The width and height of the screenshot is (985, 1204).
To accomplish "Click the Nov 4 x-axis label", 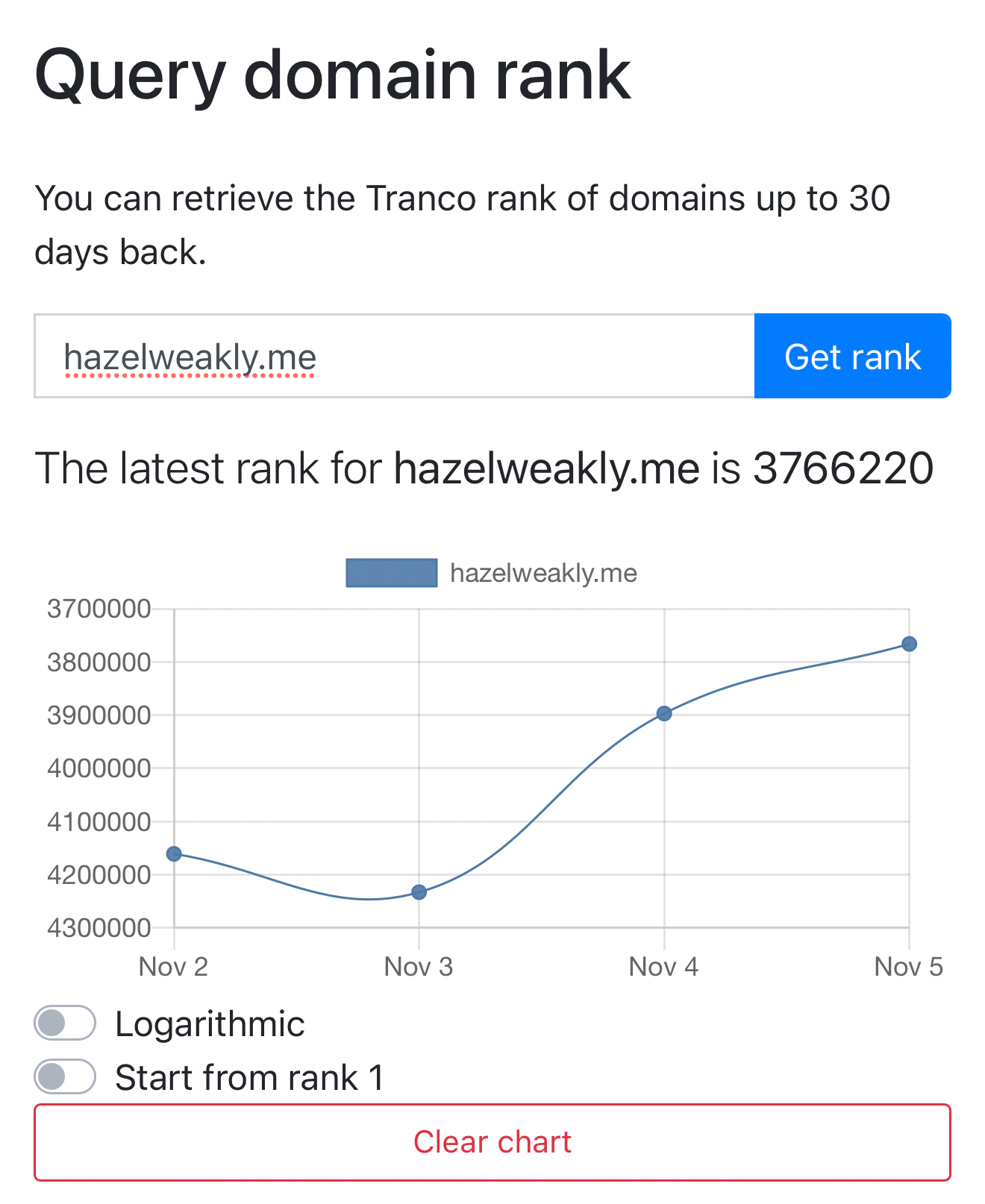I will click(663, 967).
